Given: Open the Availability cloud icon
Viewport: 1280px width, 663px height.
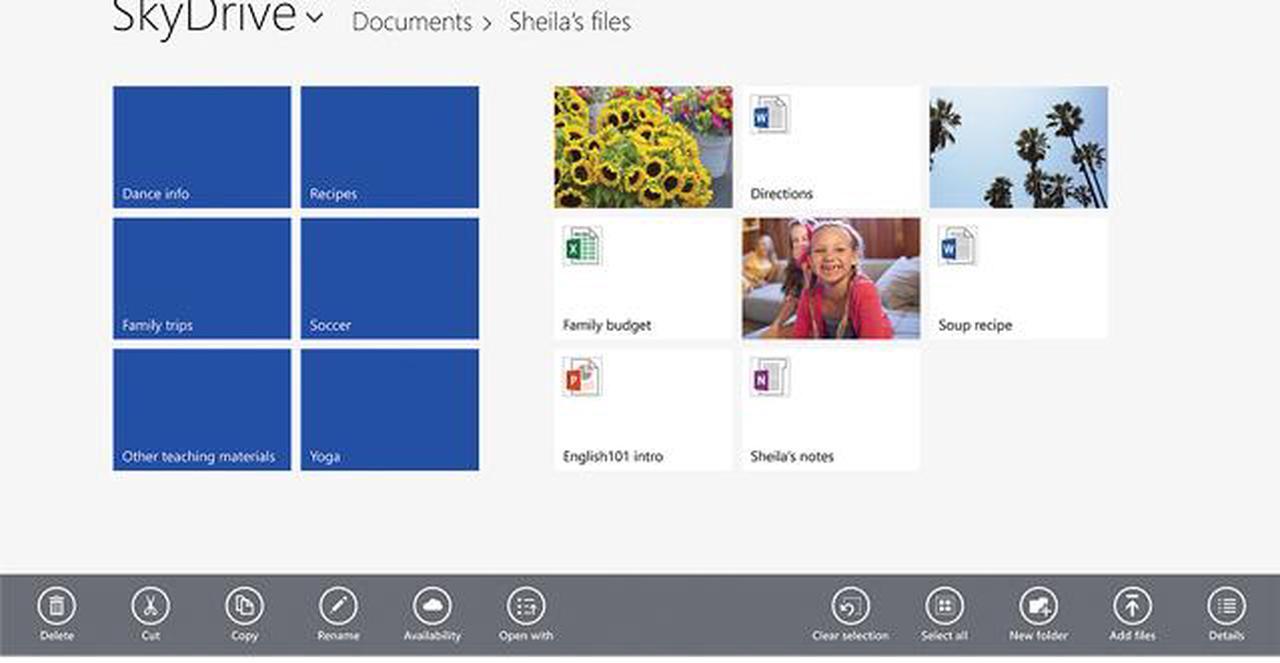Looking at the screenshot, I should pyautogui.click(x=432, y=606).
